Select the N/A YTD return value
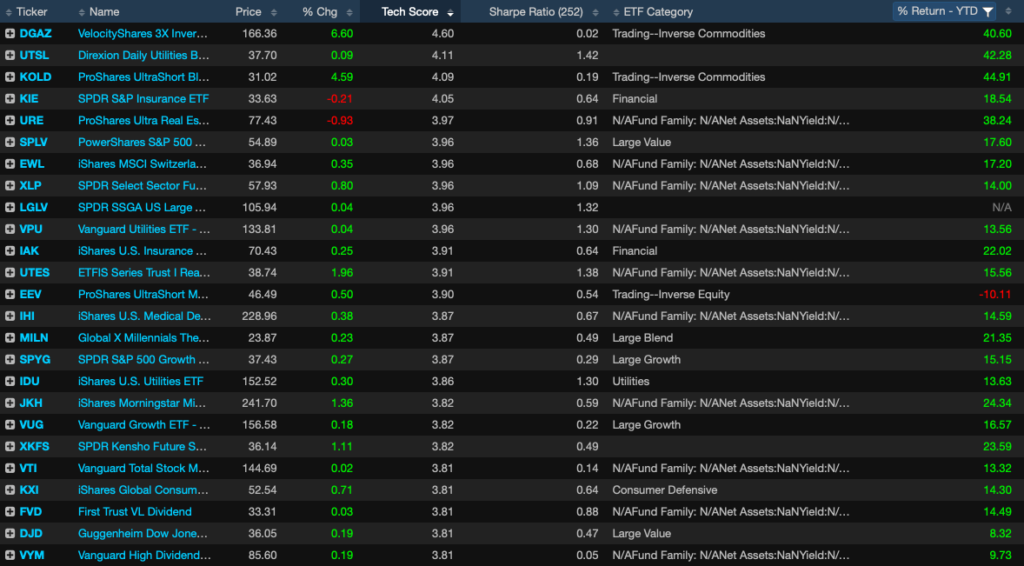The height and width of the screenshot is (566, 1024). pos(1002,208)
